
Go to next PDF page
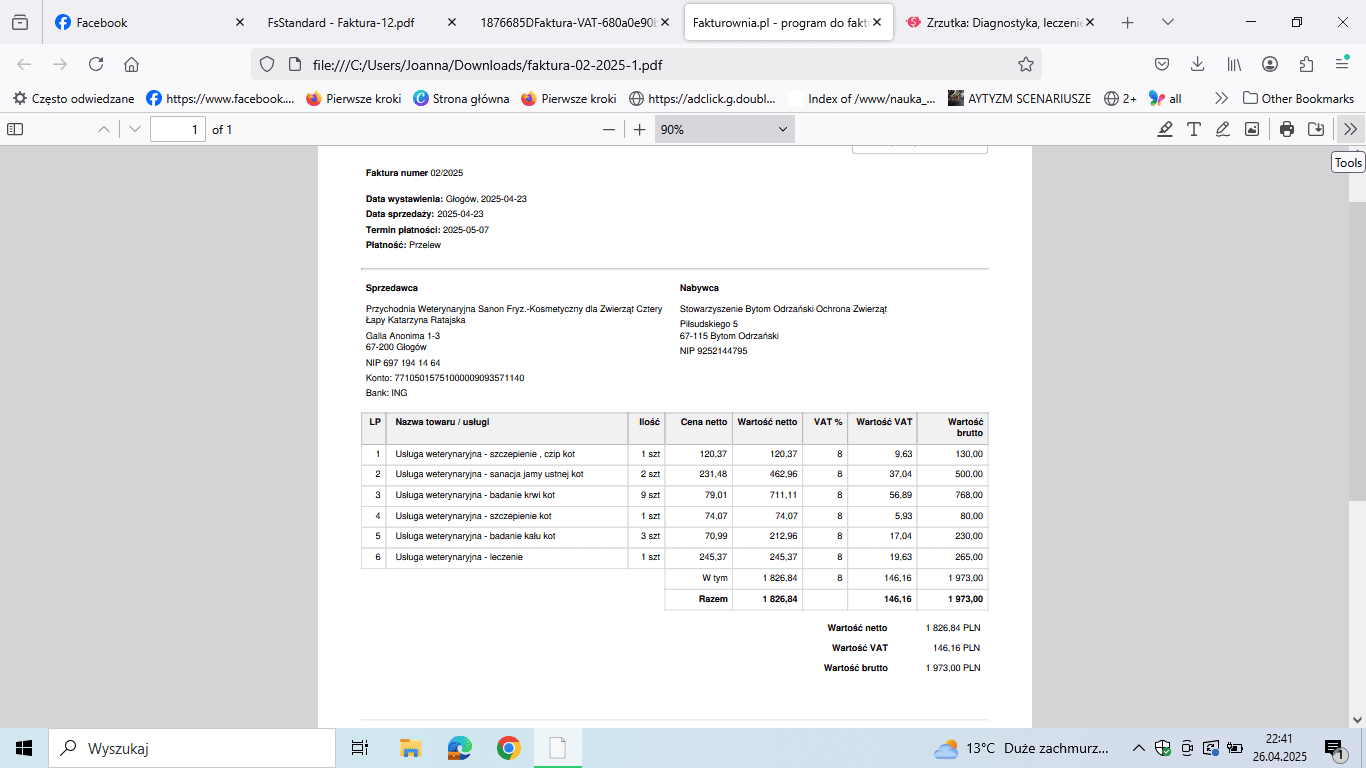(x=135, y=129)
